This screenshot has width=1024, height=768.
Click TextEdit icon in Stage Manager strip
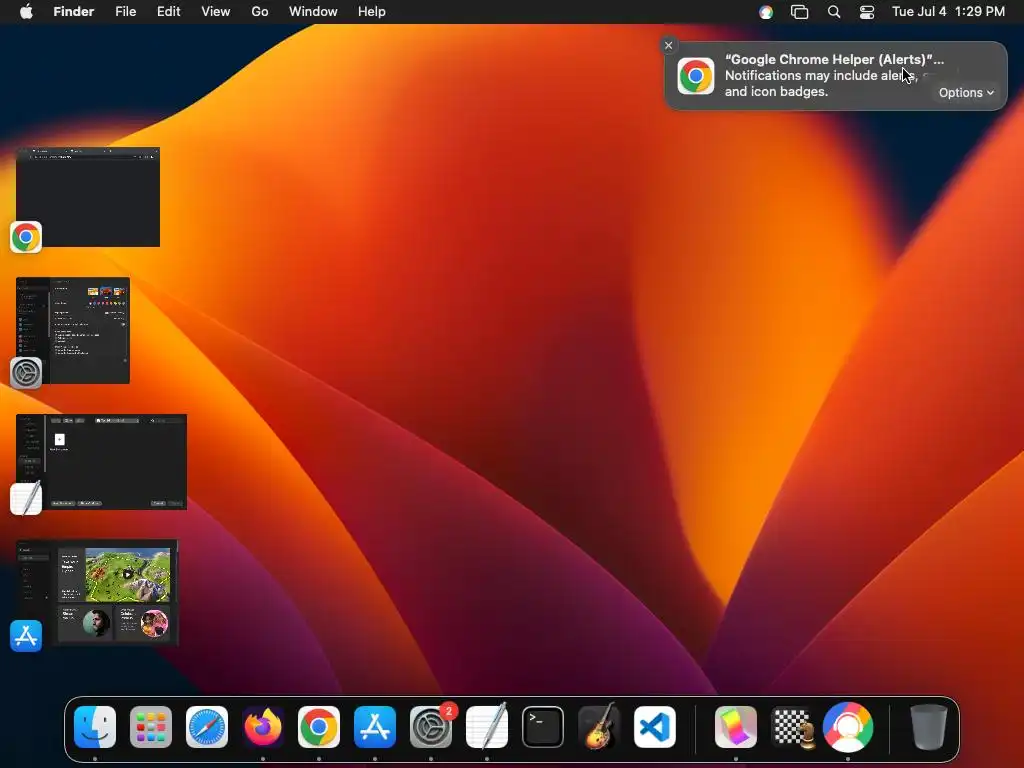[26, 499]
